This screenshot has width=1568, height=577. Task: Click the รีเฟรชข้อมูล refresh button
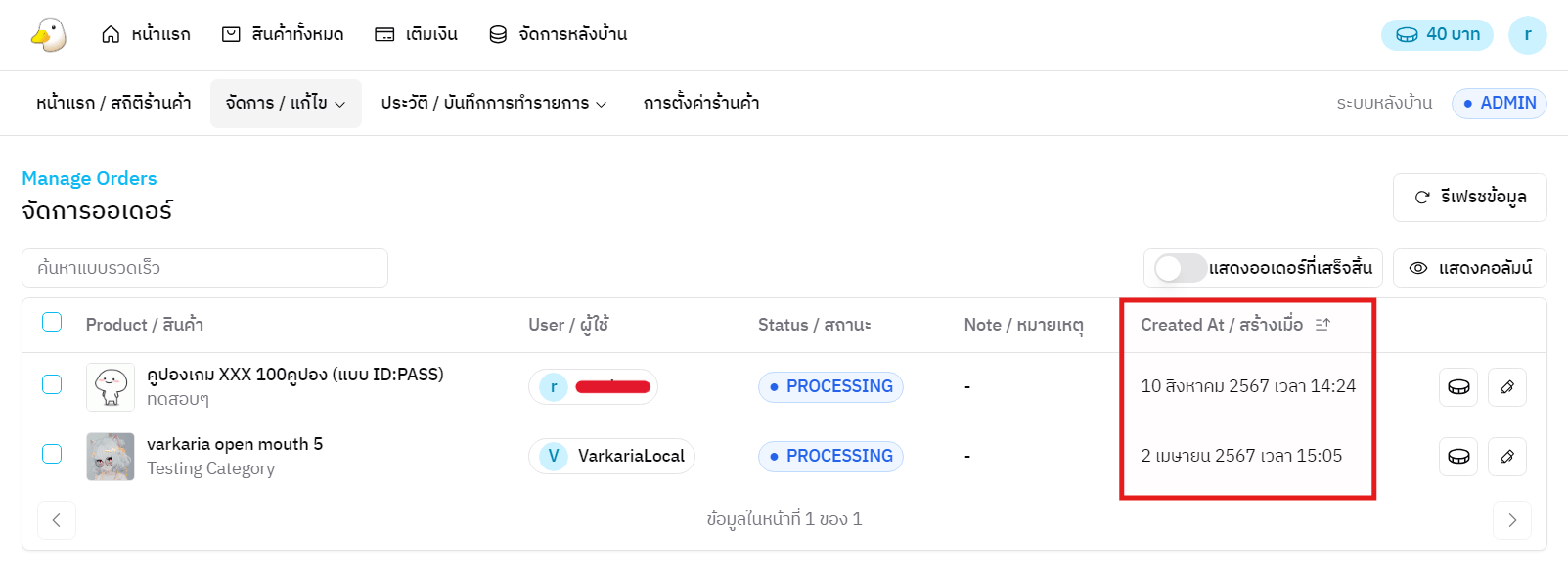[x=1469, y=198]
